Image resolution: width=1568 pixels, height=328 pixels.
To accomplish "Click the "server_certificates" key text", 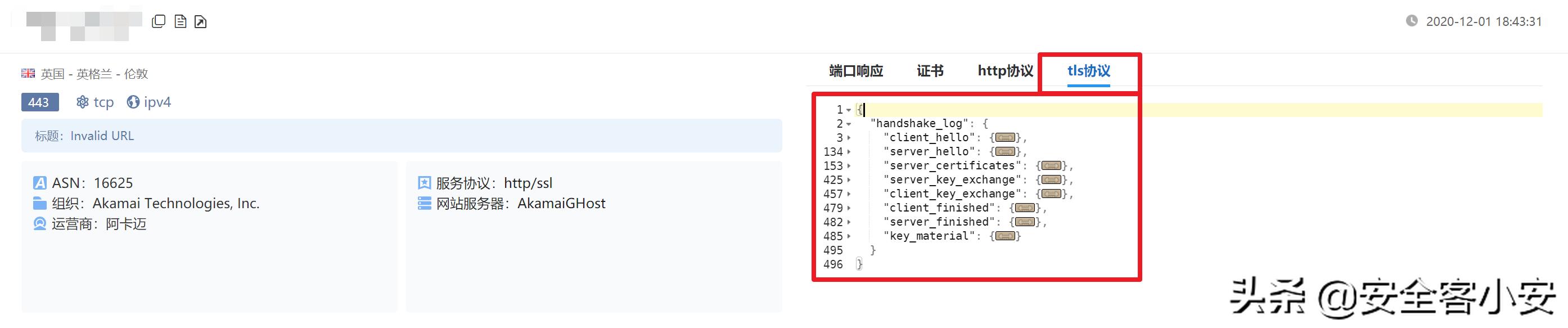I will [x=952, y=165].
